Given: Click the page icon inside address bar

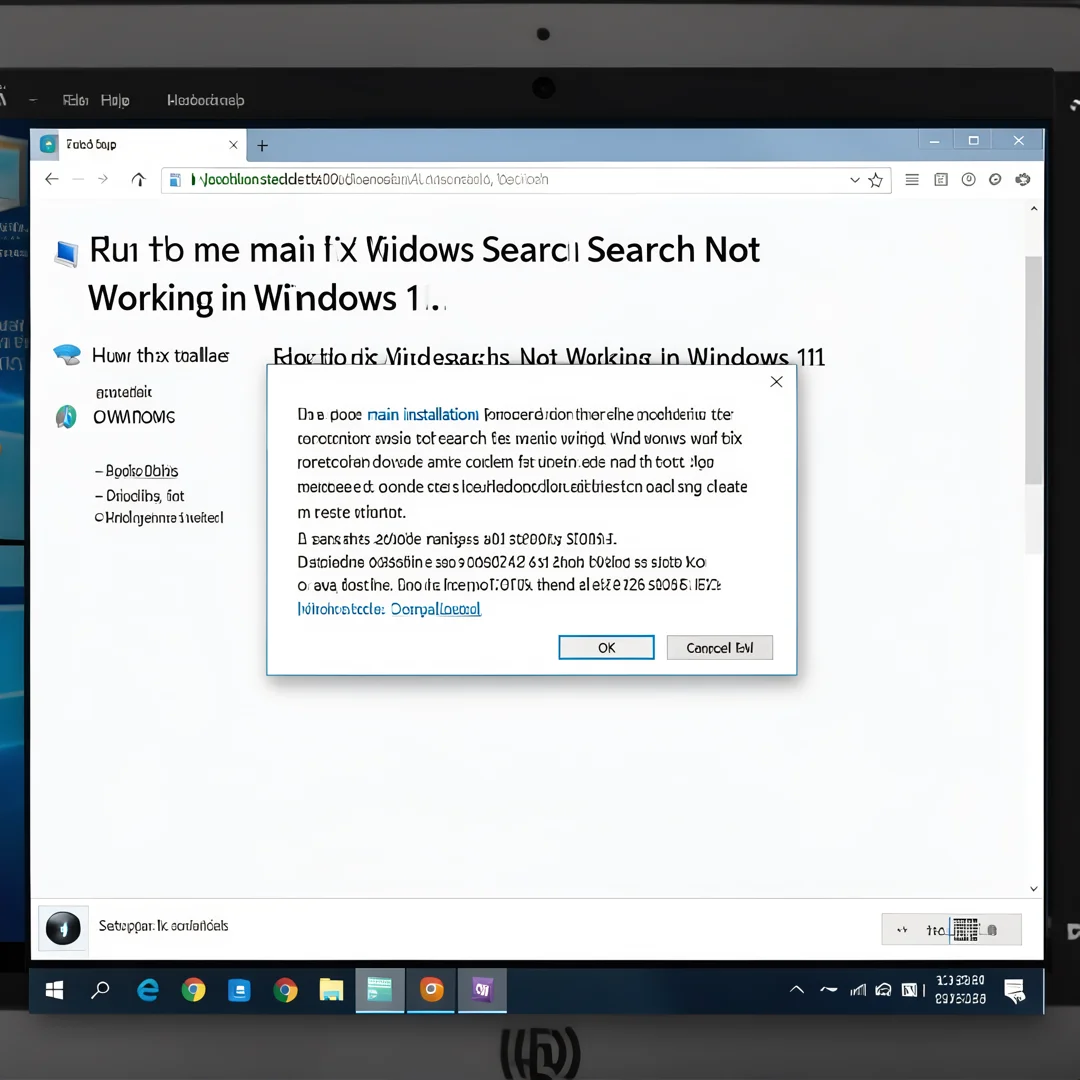Looking at the screenshot, I should [x=176, y=180].
